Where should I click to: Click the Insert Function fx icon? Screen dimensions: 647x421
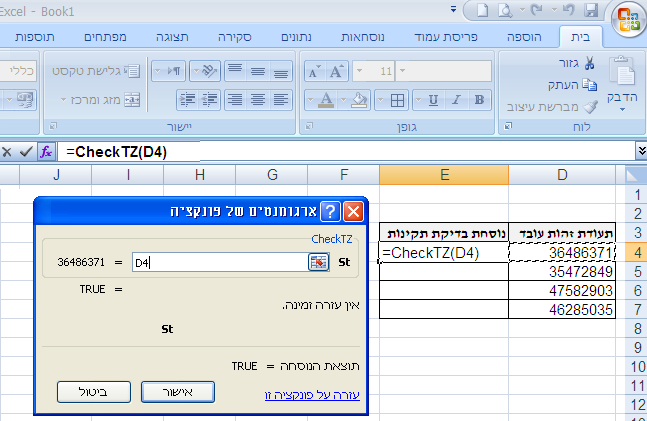tap(46, 151)
